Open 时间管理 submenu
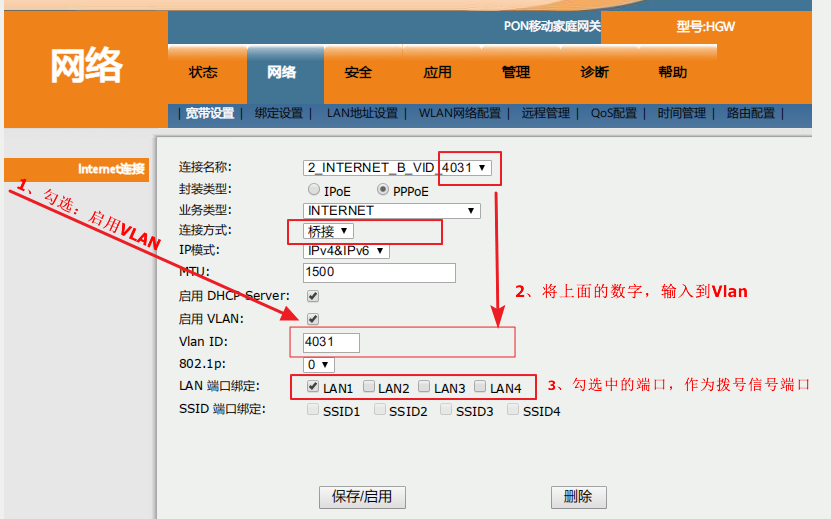The height and width of the screenshot is (519, 831). [682, 113]
